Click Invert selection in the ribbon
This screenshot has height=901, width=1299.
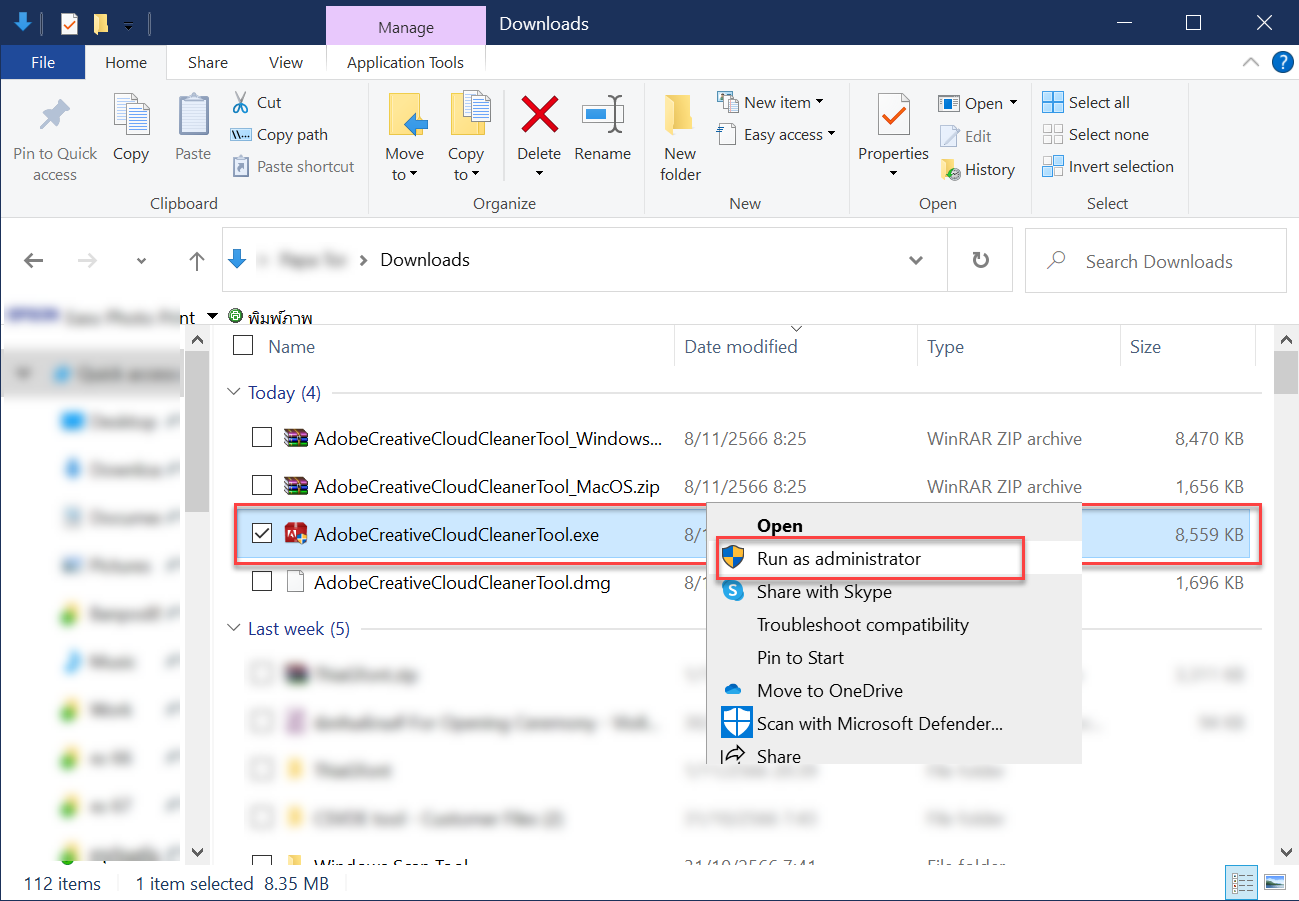[x=1120, y=167]
